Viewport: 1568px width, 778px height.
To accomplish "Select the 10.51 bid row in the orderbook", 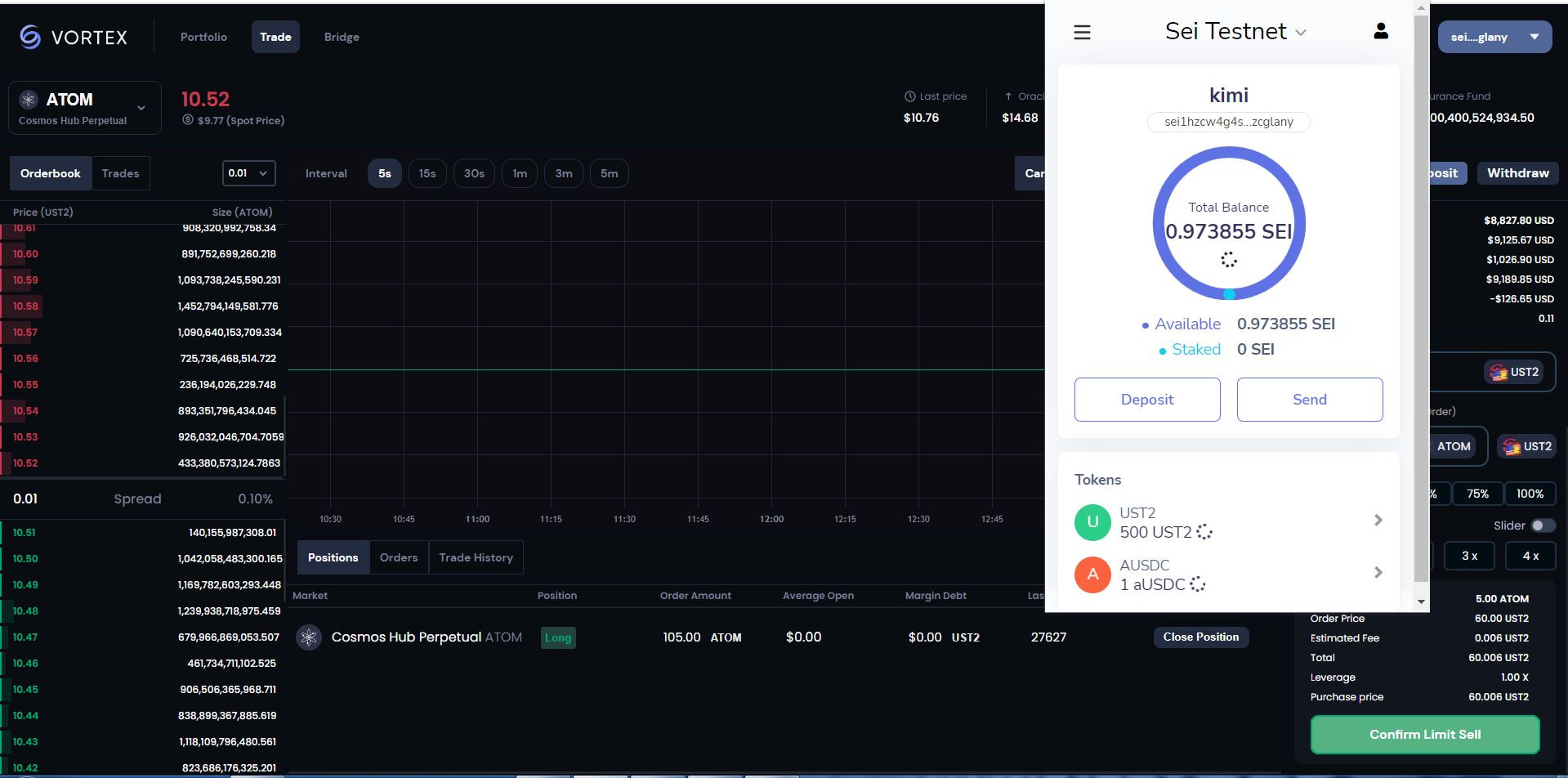I will (x=143, y=533).
